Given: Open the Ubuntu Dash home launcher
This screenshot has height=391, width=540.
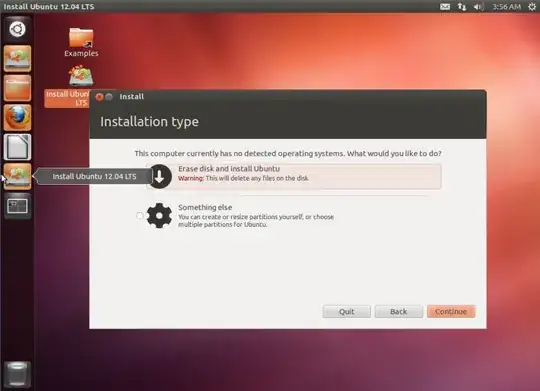Looking at the screenshot, I should pos(17,29).
